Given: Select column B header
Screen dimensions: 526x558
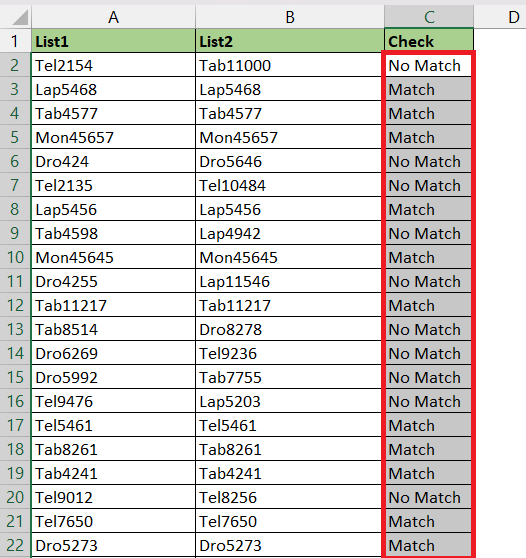Looking at the screenshot, I should [x=290, y=17].
